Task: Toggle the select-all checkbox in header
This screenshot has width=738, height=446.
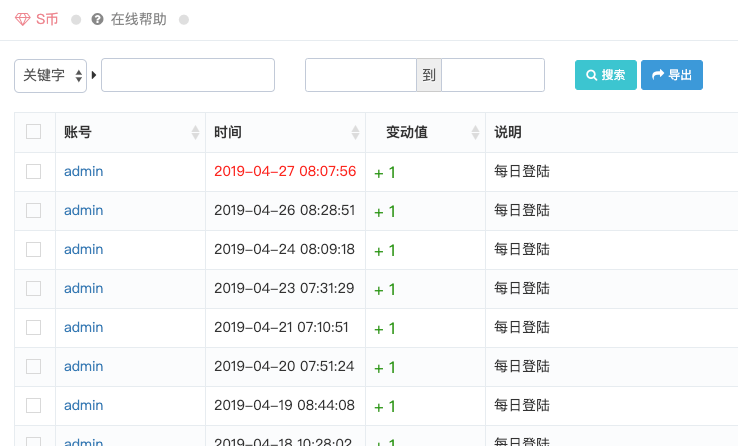Action: tap(34, 132)
